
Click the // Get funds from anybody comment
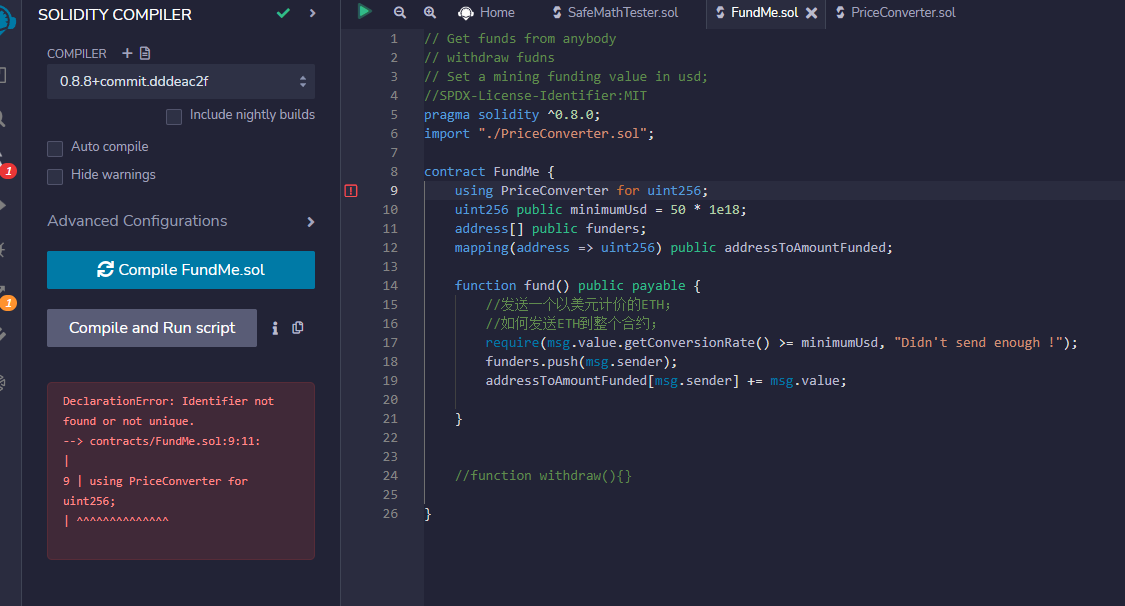(x=520, y=39)
